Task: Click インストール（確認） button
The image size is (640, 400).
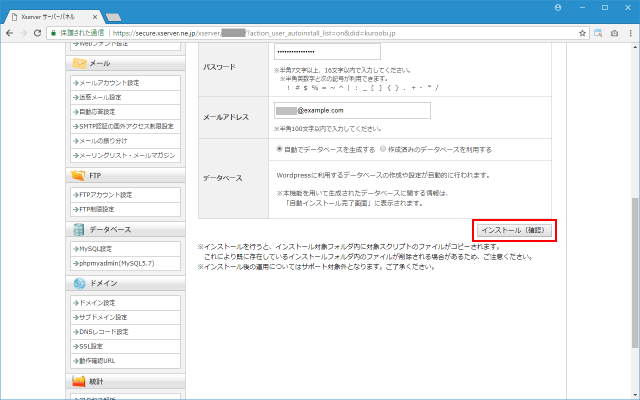Action: (514, 230)
